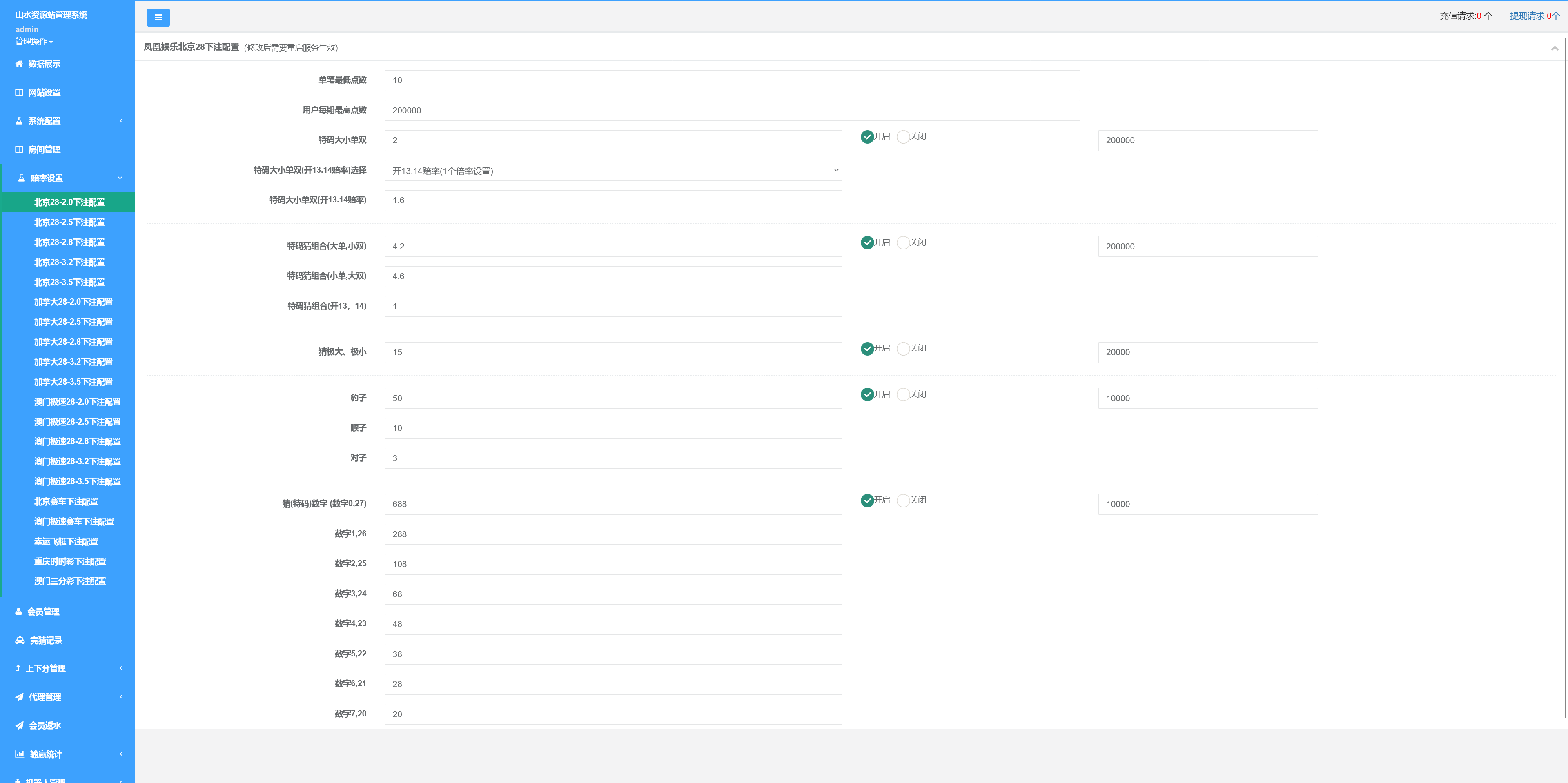The width and height of the screenshot is (1568, 783).
Task: Open the 管理操作 dropdown under admin
Action: coord(34,41)
